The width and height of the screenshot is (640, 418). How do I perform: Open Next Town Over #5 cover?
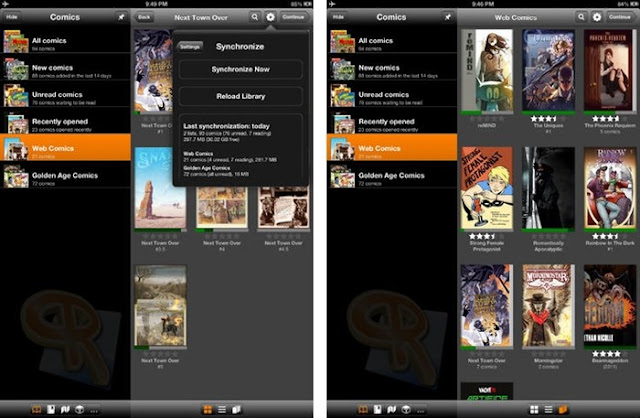pos(160,306)
